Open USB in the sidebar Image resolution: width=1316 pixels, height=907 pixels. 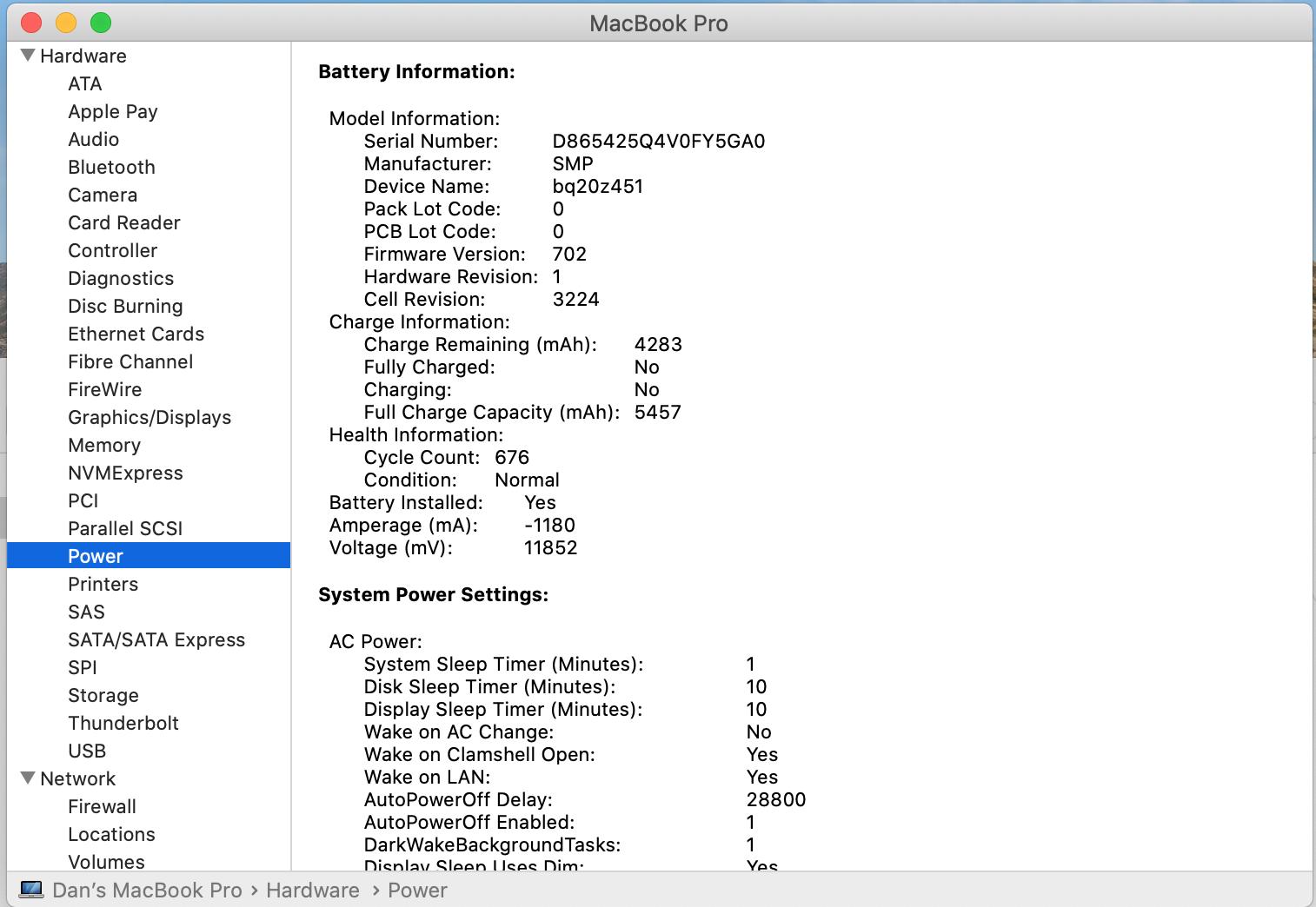(x=87, y=751)
